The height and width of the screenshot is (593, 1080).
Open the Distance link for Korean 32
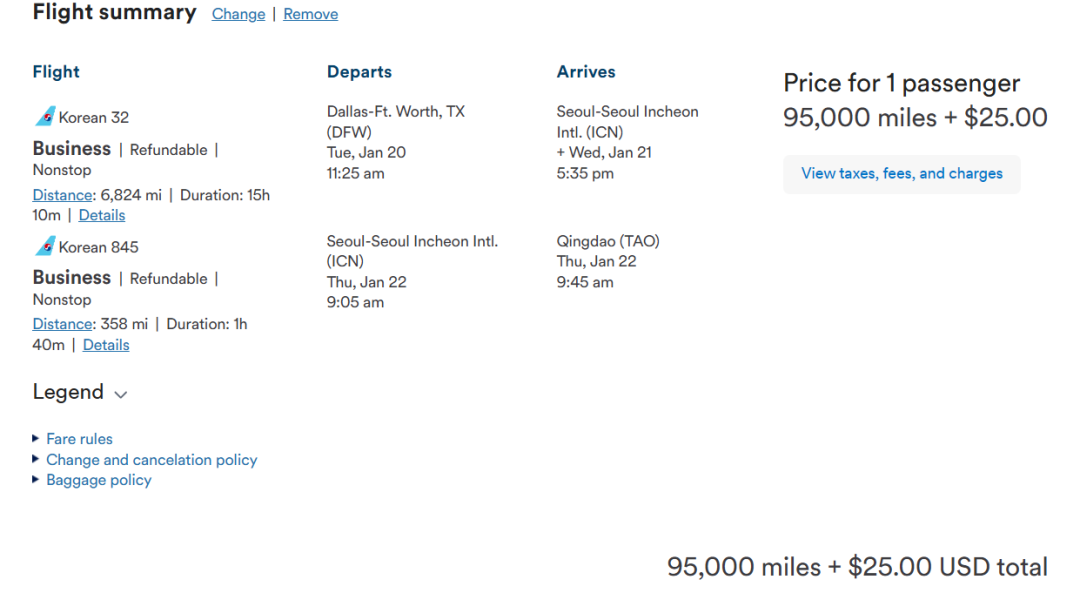[62, 195]
